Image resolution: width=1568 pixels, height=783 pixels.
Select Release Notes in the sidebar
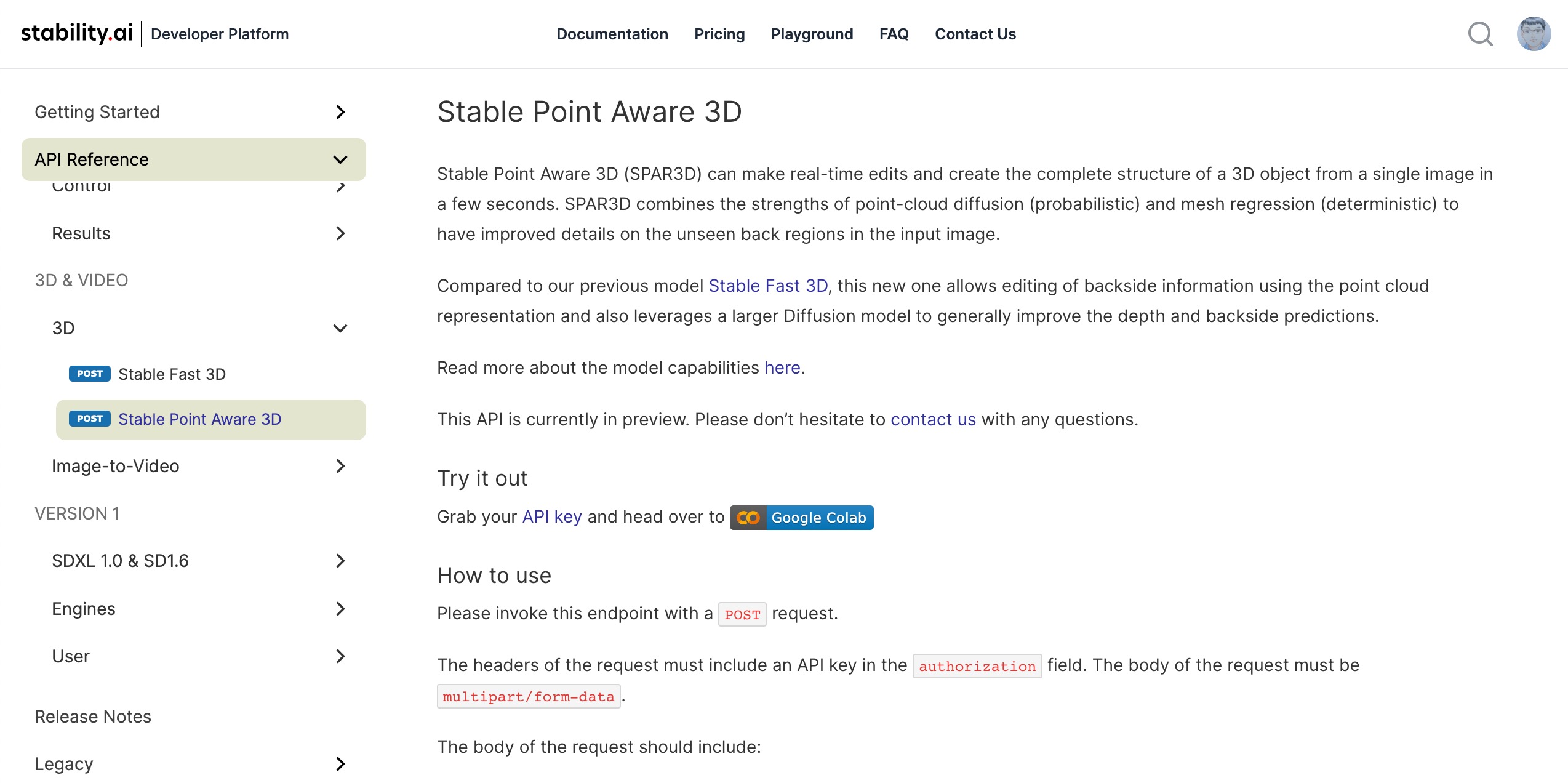coord(93,717)
